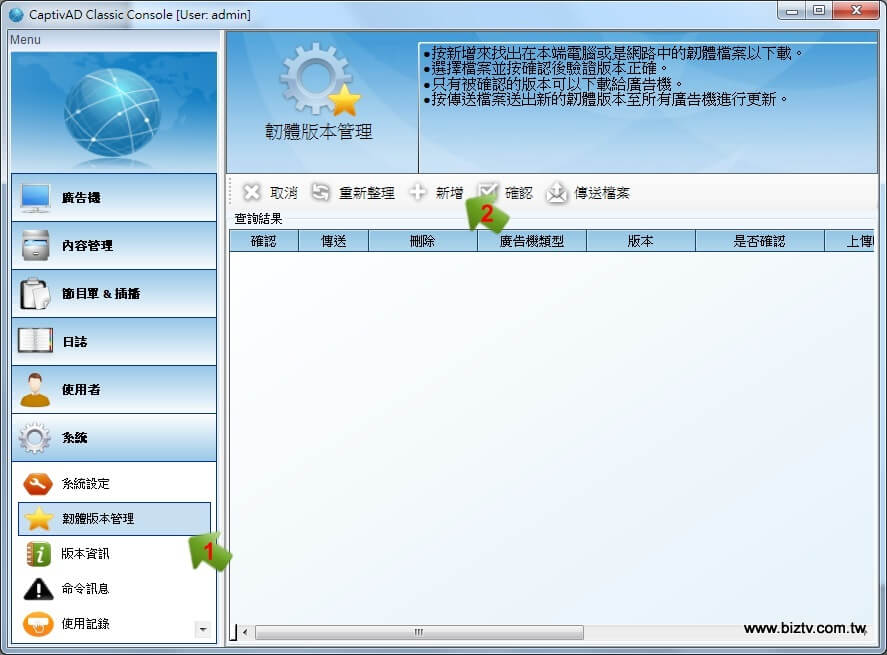Image resolution: width=887 pixels, height=655 pixels.
Task: Click the 重新整理 (Refresh) toolbar icon
Action: coord(320,193)
